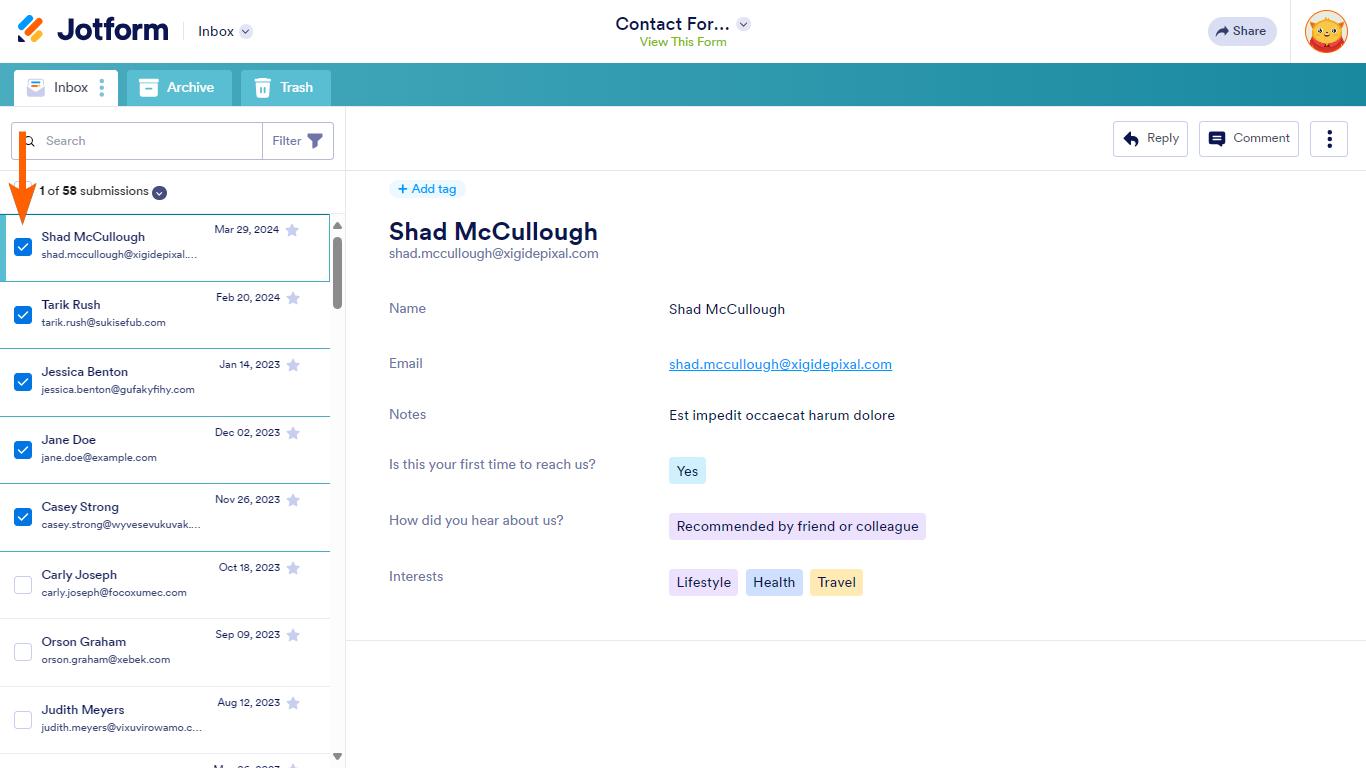This screenshot has height=768, width=1366.
Task: Open the Carly Joseph submission
Action: point(165,585)
